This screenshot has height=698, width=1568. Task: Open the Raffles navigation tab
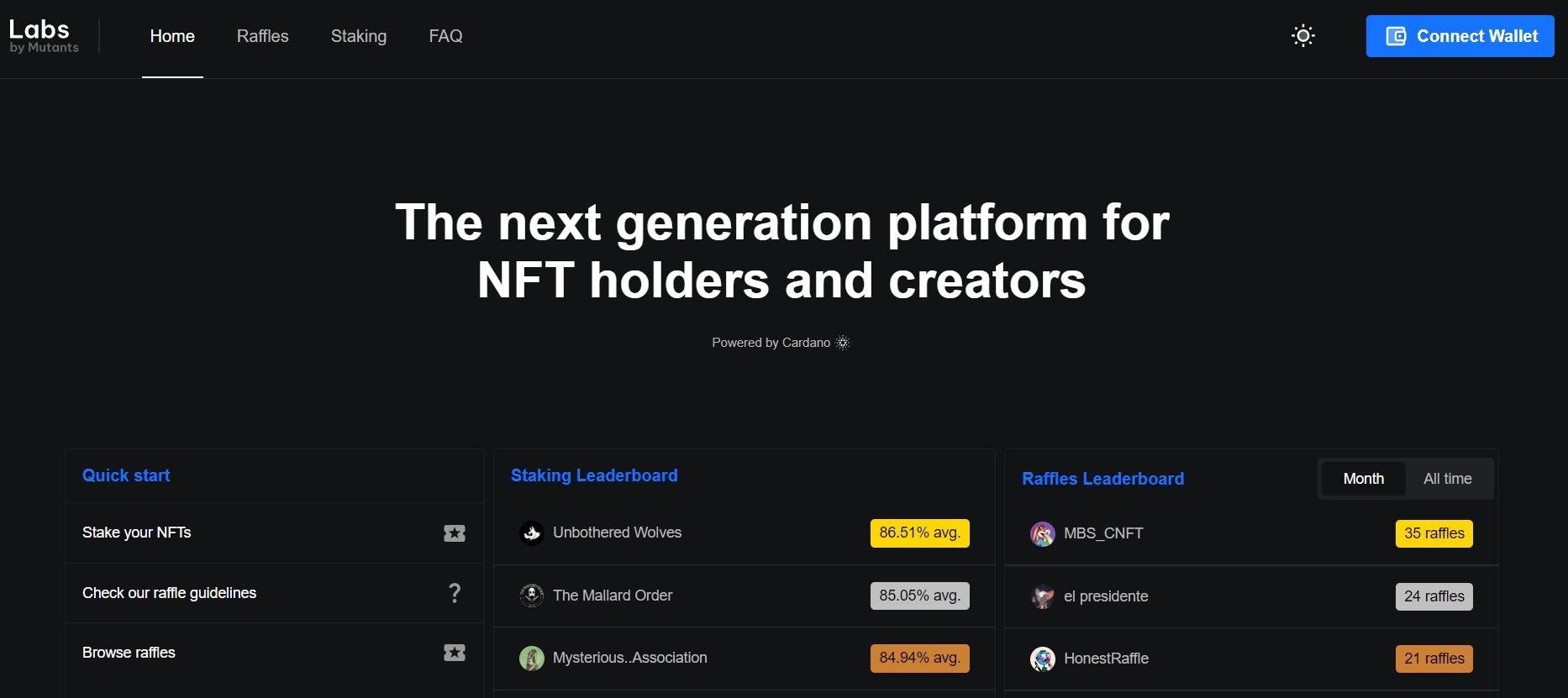point(262,36)
